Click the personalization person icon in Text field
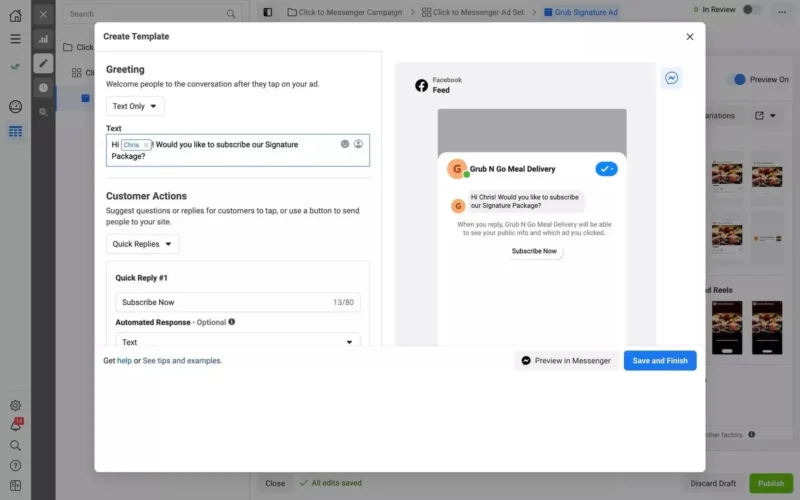This screenshot has width=800, height=500. click(x=359, y=144)
